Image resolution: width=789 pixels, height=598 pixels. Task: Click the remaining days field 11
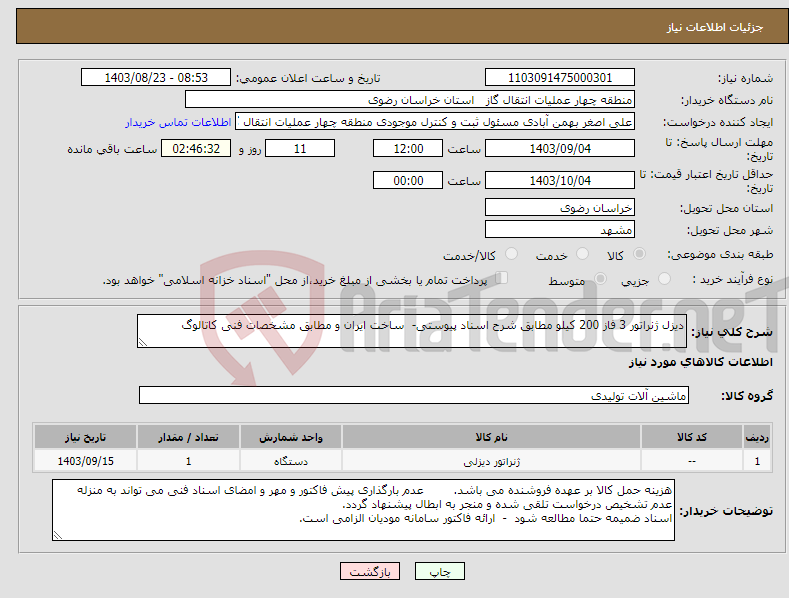[300, 148]
